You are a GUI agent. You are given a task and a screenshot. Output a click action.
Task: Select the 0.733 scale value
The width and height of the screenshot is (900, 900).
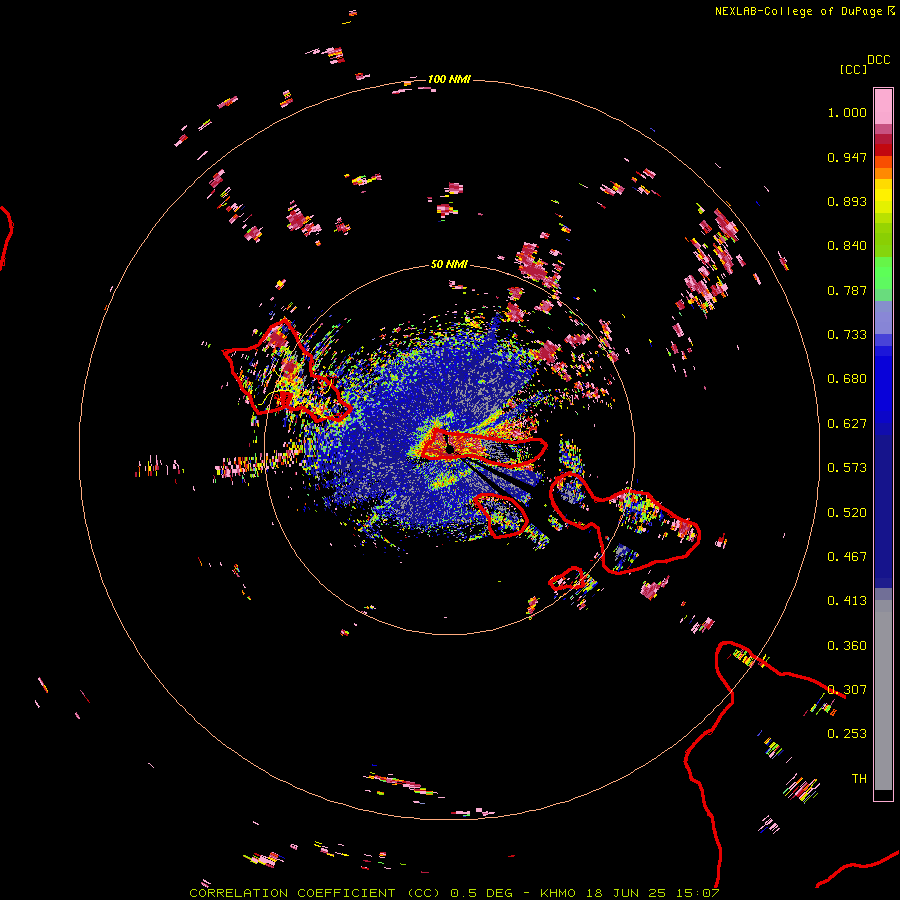coord(847,335)
